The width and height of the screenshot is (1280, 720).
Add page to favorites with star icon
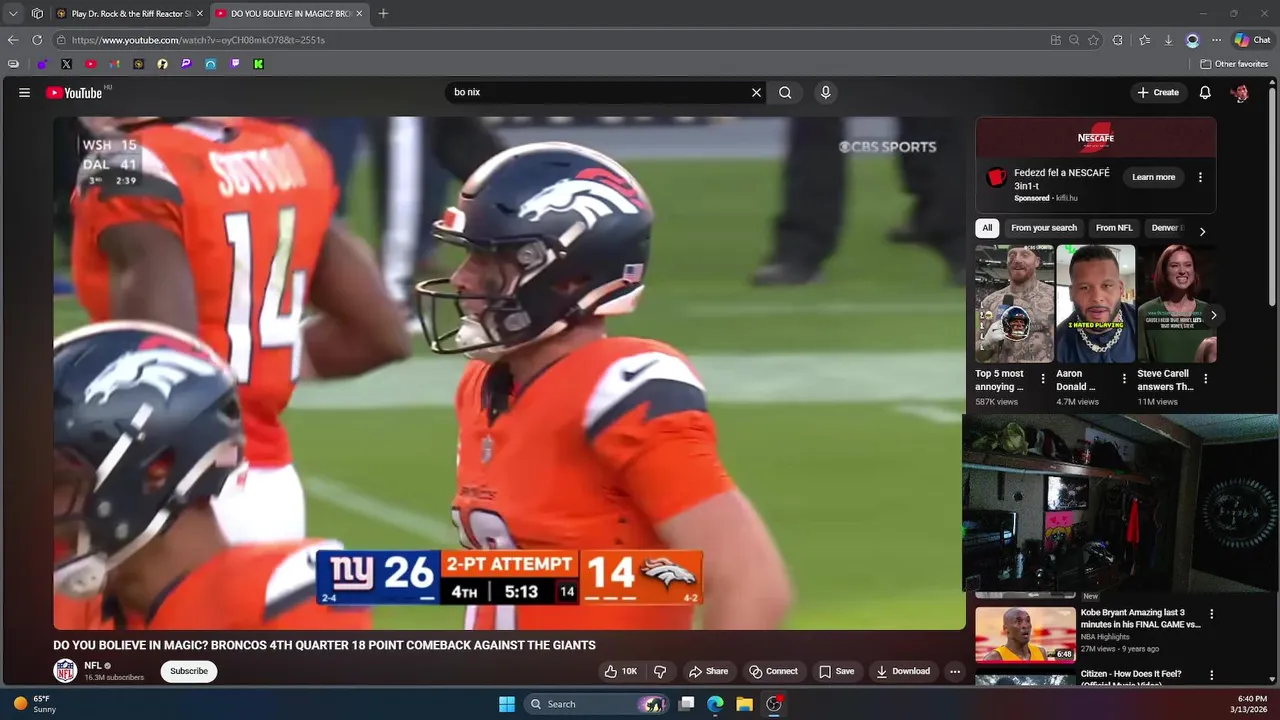pos(1093,40)
